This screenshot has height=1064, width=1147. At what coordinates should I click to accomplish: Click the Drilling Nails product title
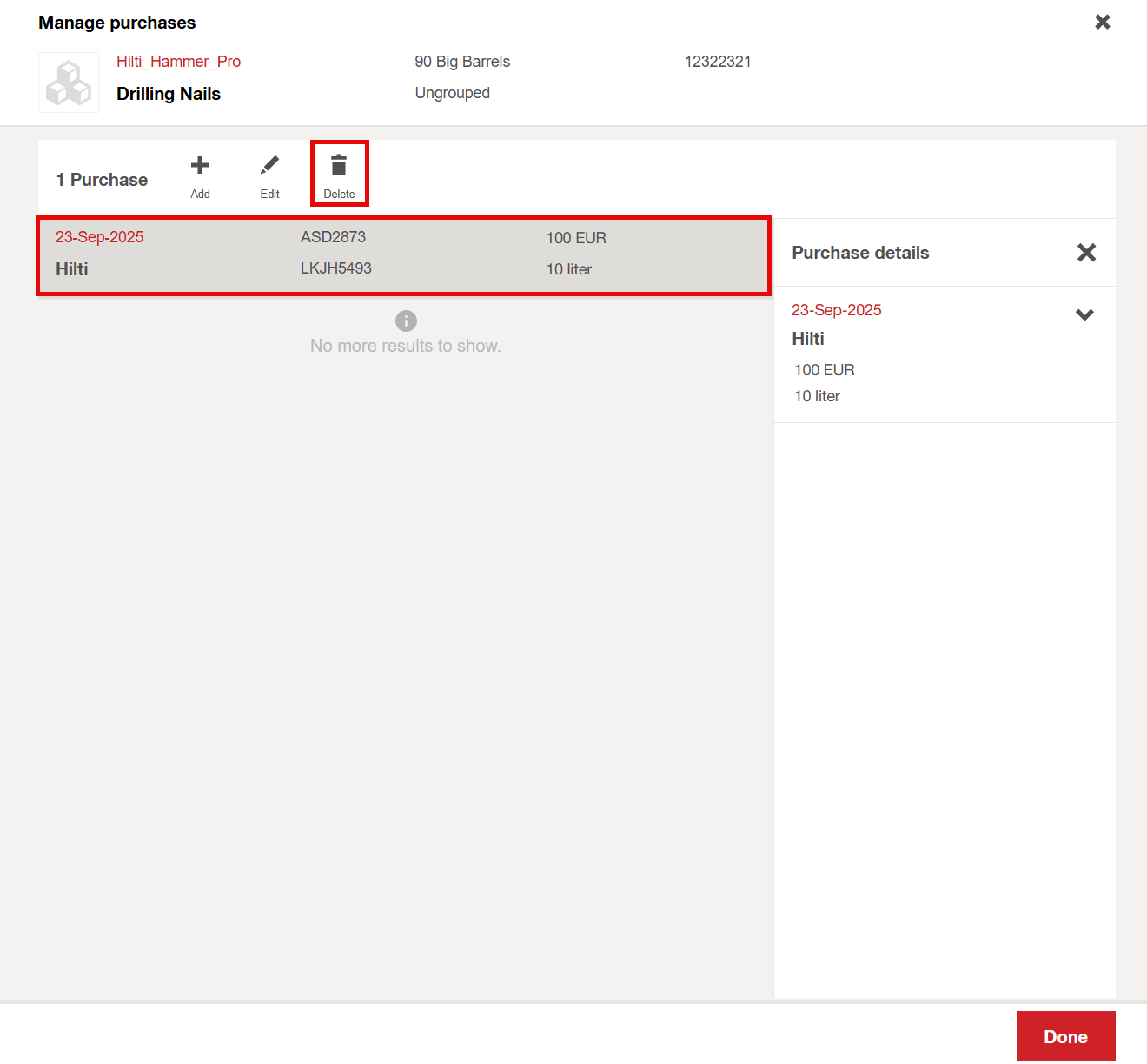coord(169,94)
